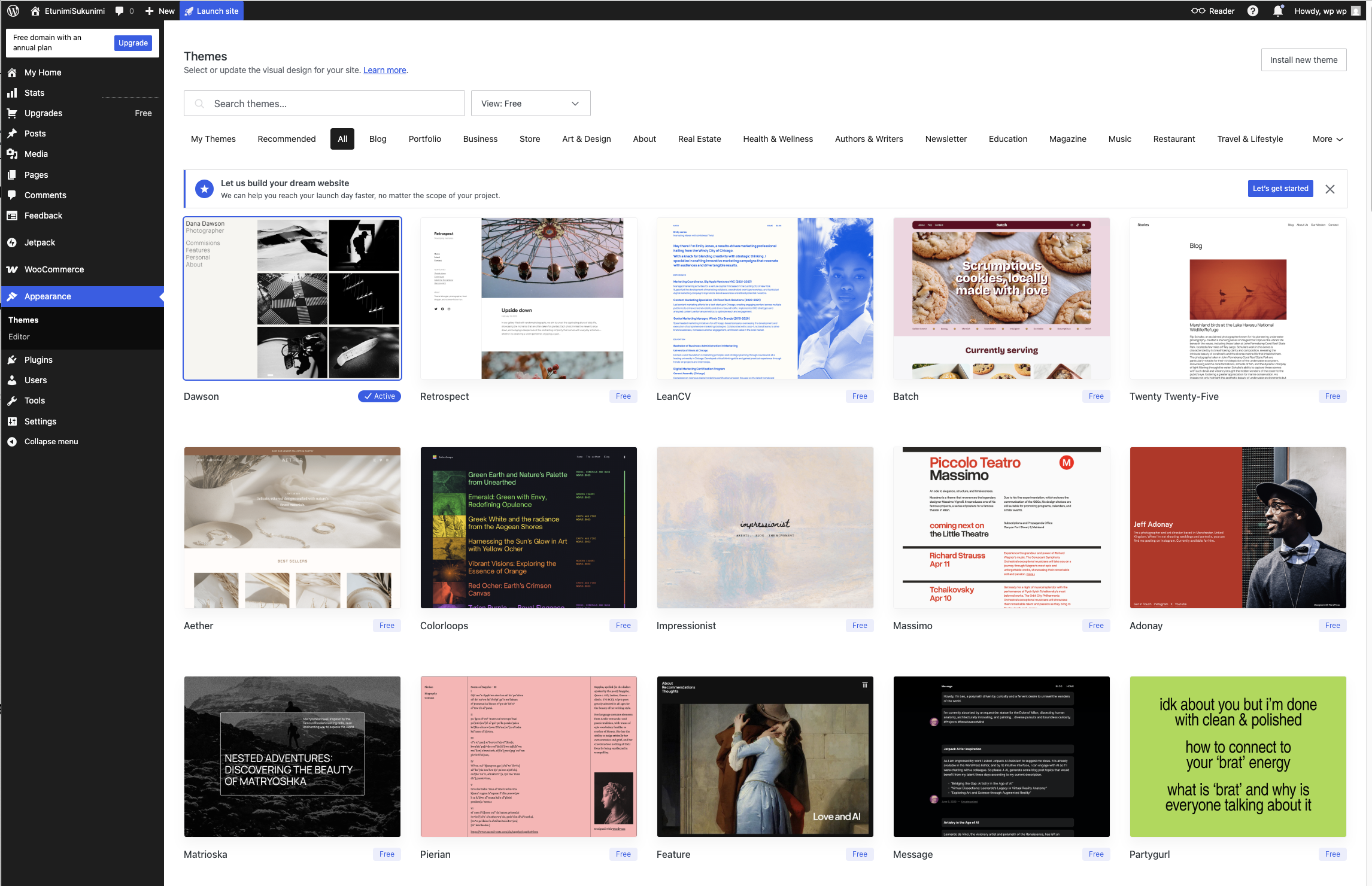Open WooCommerce in sidebar
The image size is (1372, 886).
point(54,269)
